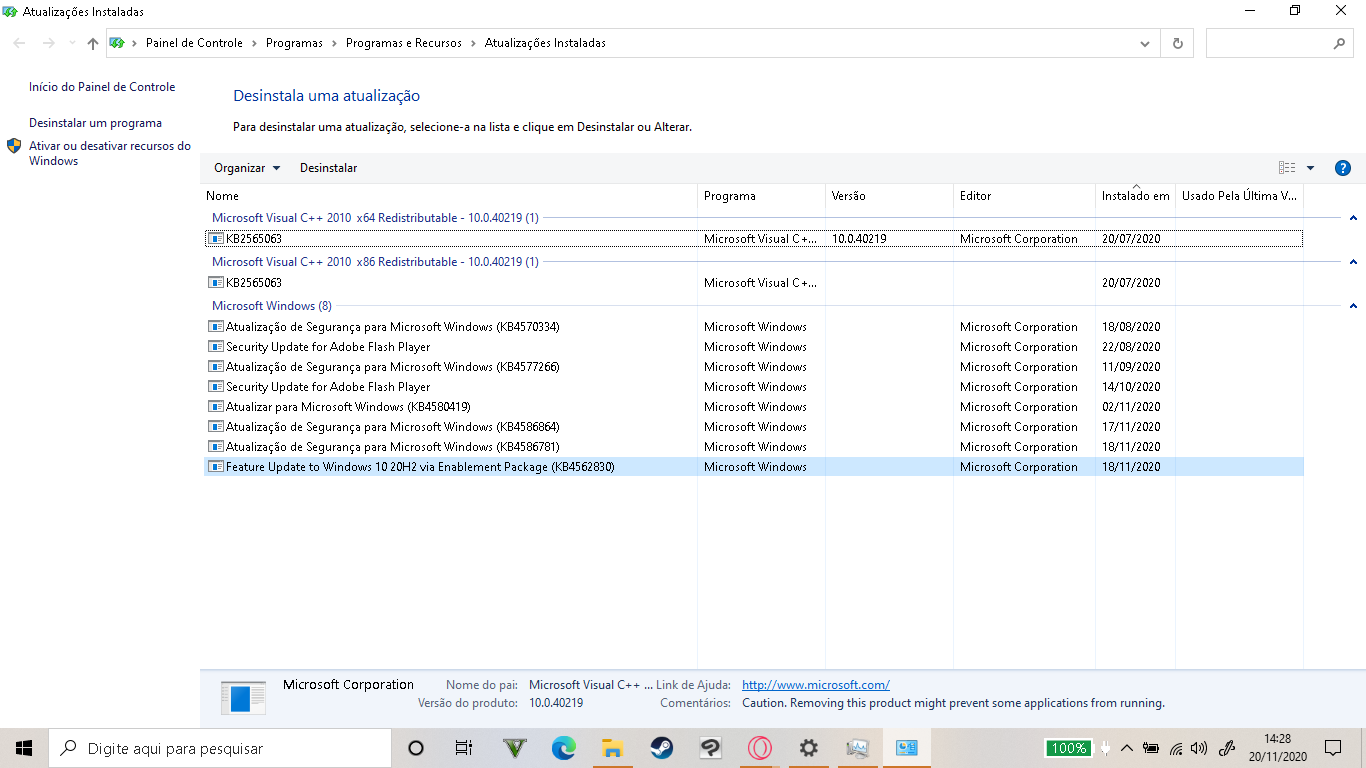This screenshot has height=768, width=1366.
Task: Open the notification center icon
Action: click(1333, 748)
